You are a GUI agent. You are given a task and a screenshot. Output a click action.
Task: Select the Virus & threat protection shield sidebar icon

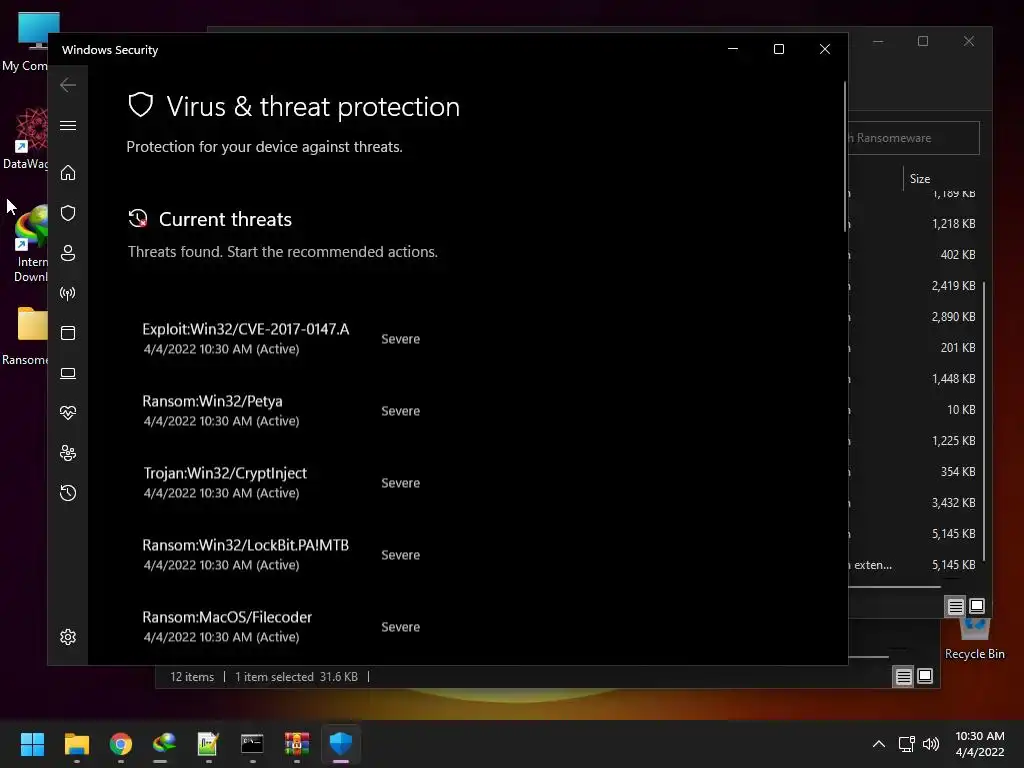click(68, 213)
